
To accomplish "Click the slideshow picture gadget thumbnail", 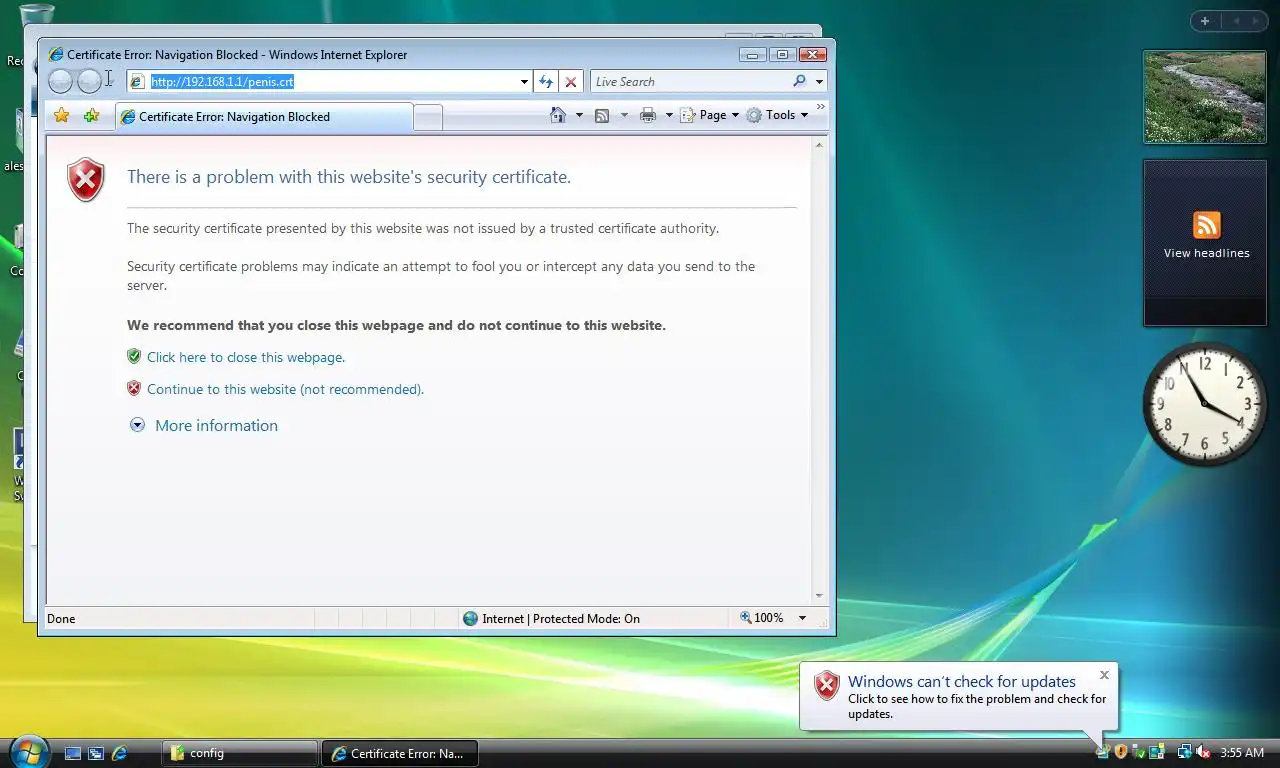I will [x=1205, y=97].
